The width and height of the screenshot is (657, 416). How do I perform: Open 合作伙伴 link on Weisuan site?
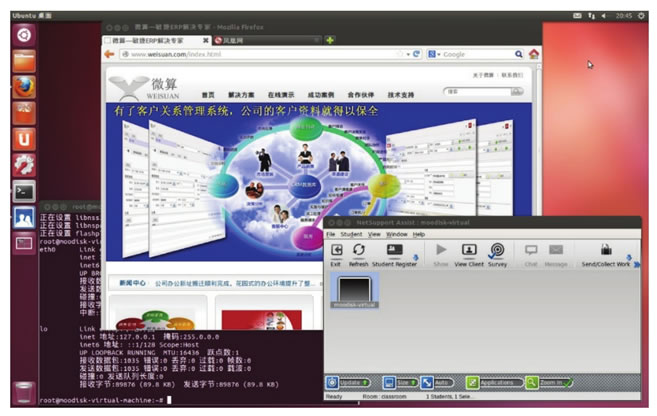pyautogui.click(x=361, y=95)
